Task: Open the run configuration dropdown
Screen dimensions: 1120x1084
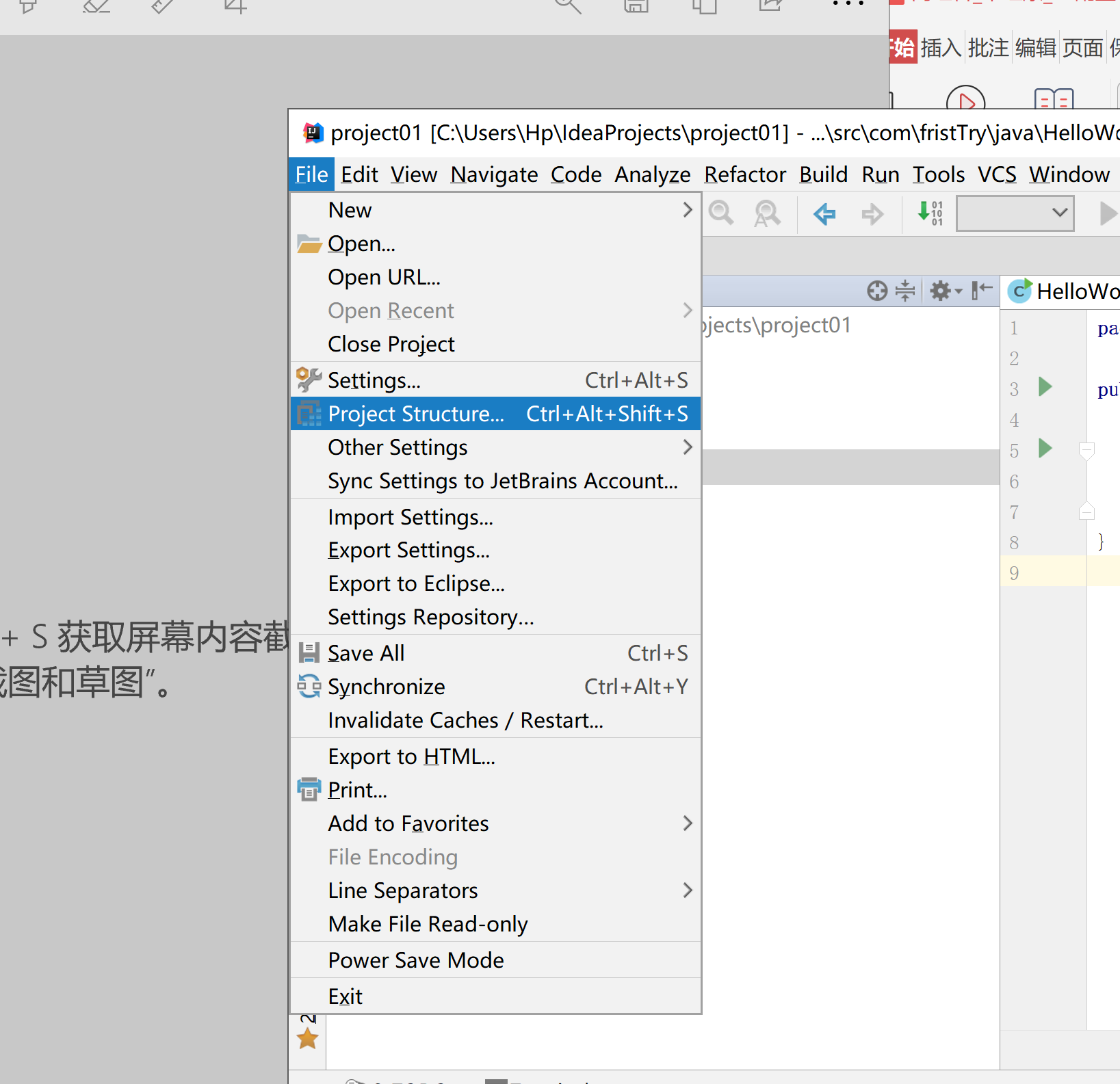Action: tap(1015, 213)
